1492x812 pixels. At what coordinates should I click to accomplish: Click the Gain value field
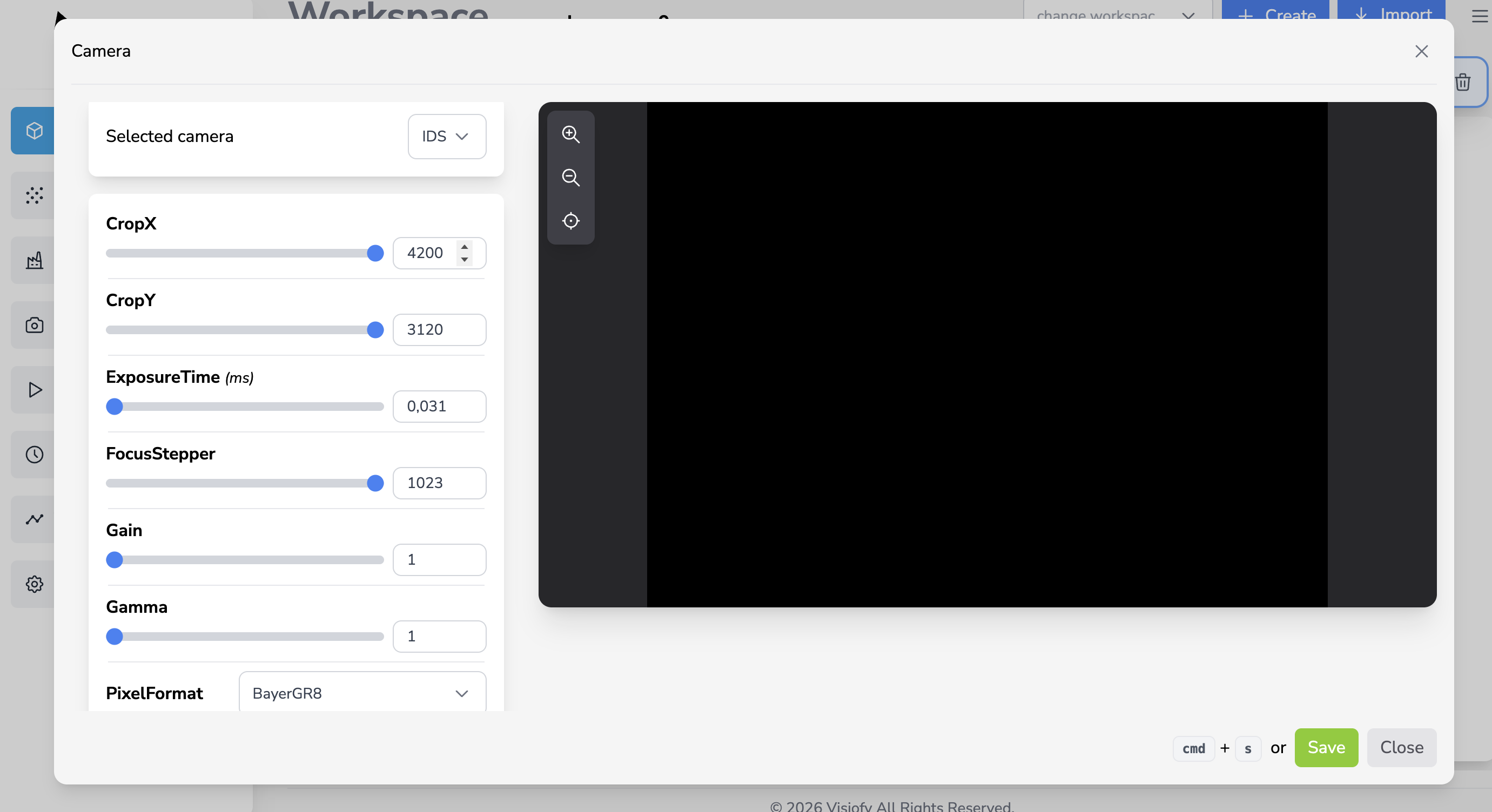(440, 560)
